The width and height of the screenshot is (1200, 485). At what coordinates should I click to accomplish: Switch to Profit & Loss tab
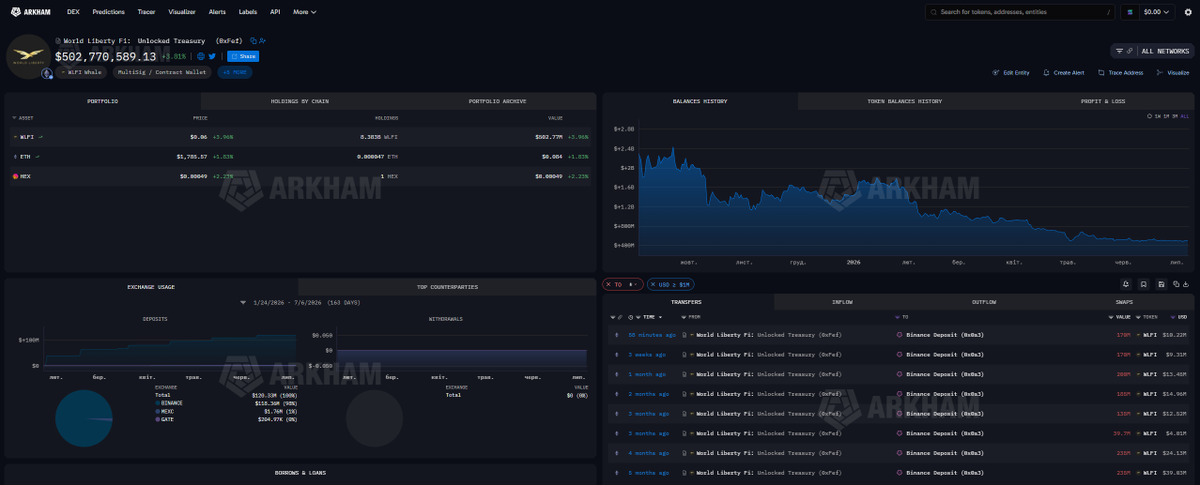1103,101
